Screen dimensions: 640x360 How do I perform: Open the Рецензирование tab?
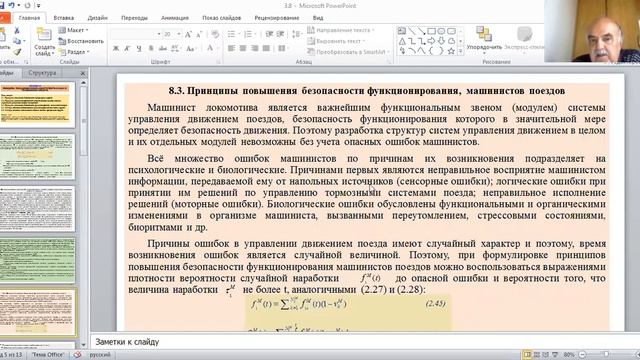[x=277, y=18]
